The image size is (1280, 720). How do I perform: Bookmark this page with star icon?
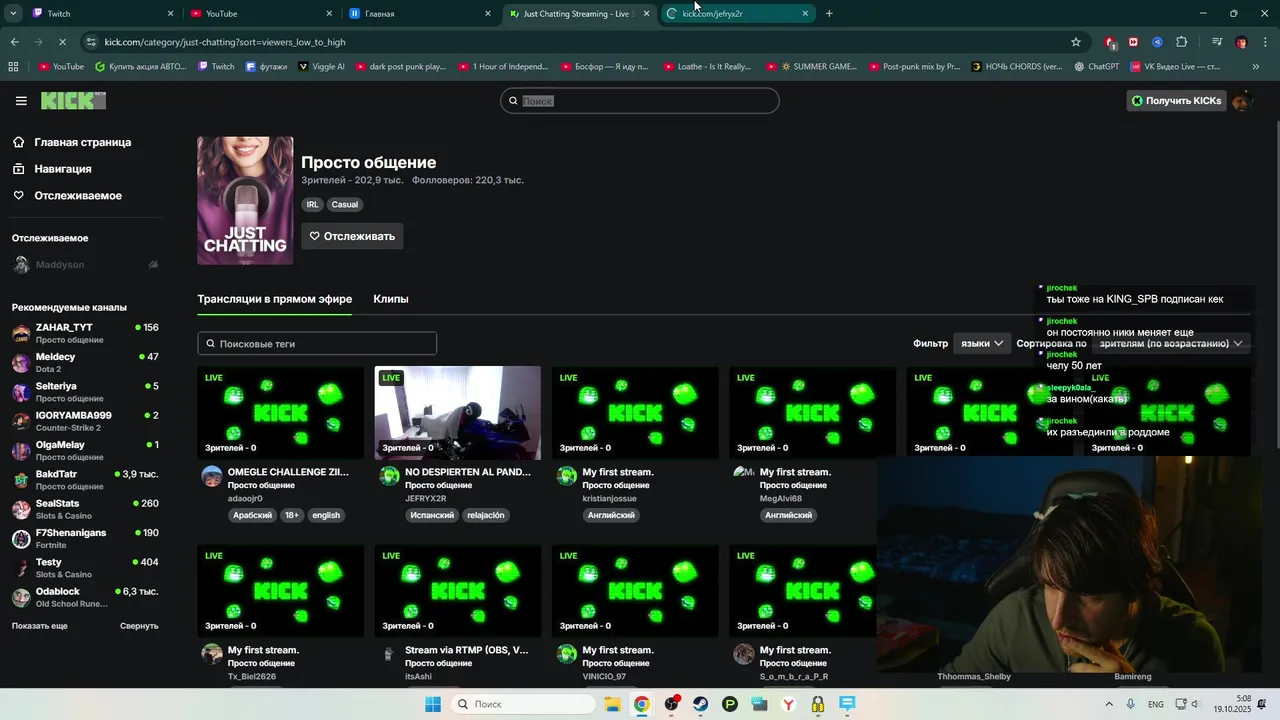[1076, 42]
